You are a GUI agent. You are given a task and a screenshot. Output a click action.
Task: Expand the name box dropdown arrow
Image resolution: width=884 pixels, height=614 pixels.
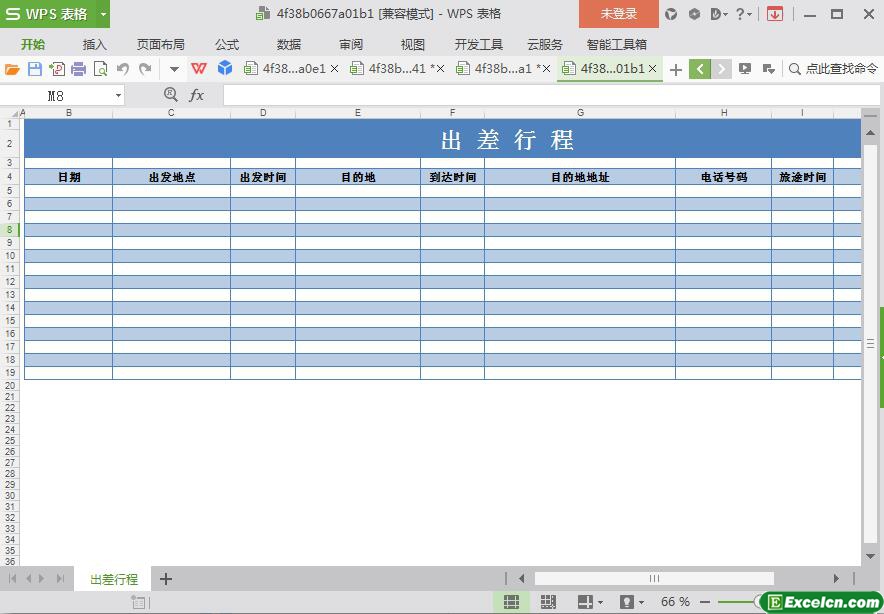click(118, 96)
